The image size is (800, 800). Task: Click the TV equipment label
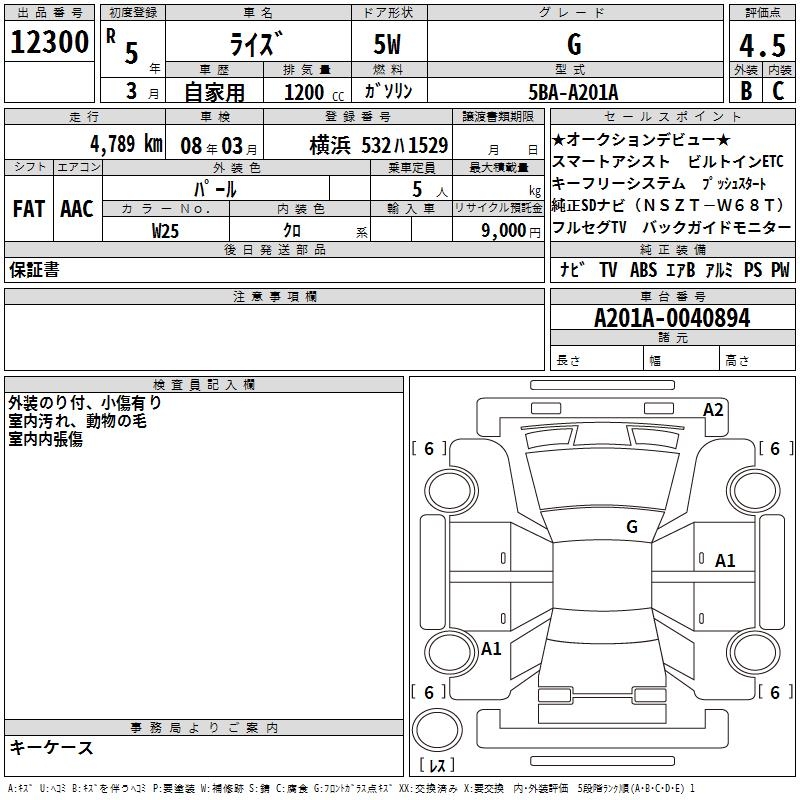(608, 269)
